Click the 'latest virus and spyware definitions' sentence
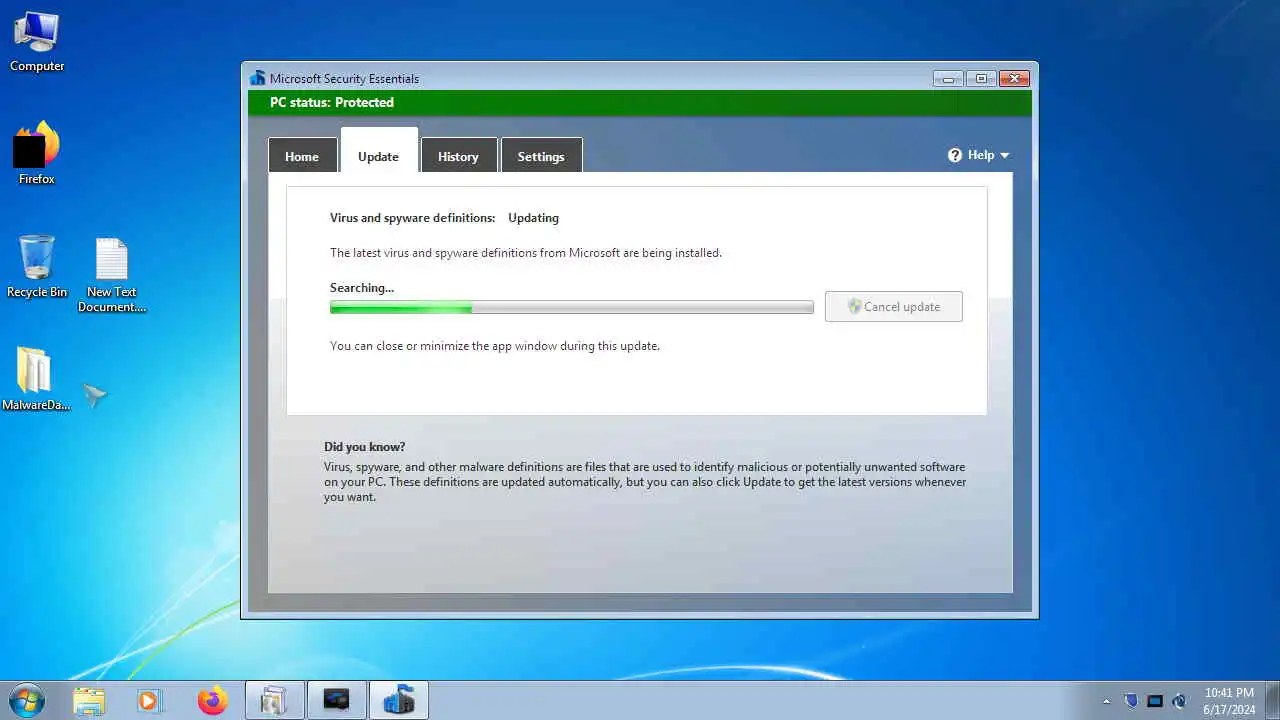Viewport: 1280px width, 720px height. point(526,253)
